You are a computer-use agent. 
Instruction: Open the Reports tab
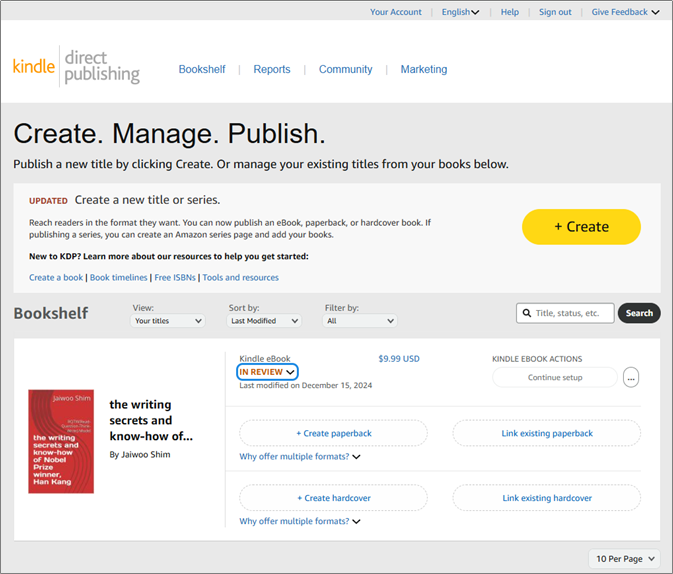[272, 69]
